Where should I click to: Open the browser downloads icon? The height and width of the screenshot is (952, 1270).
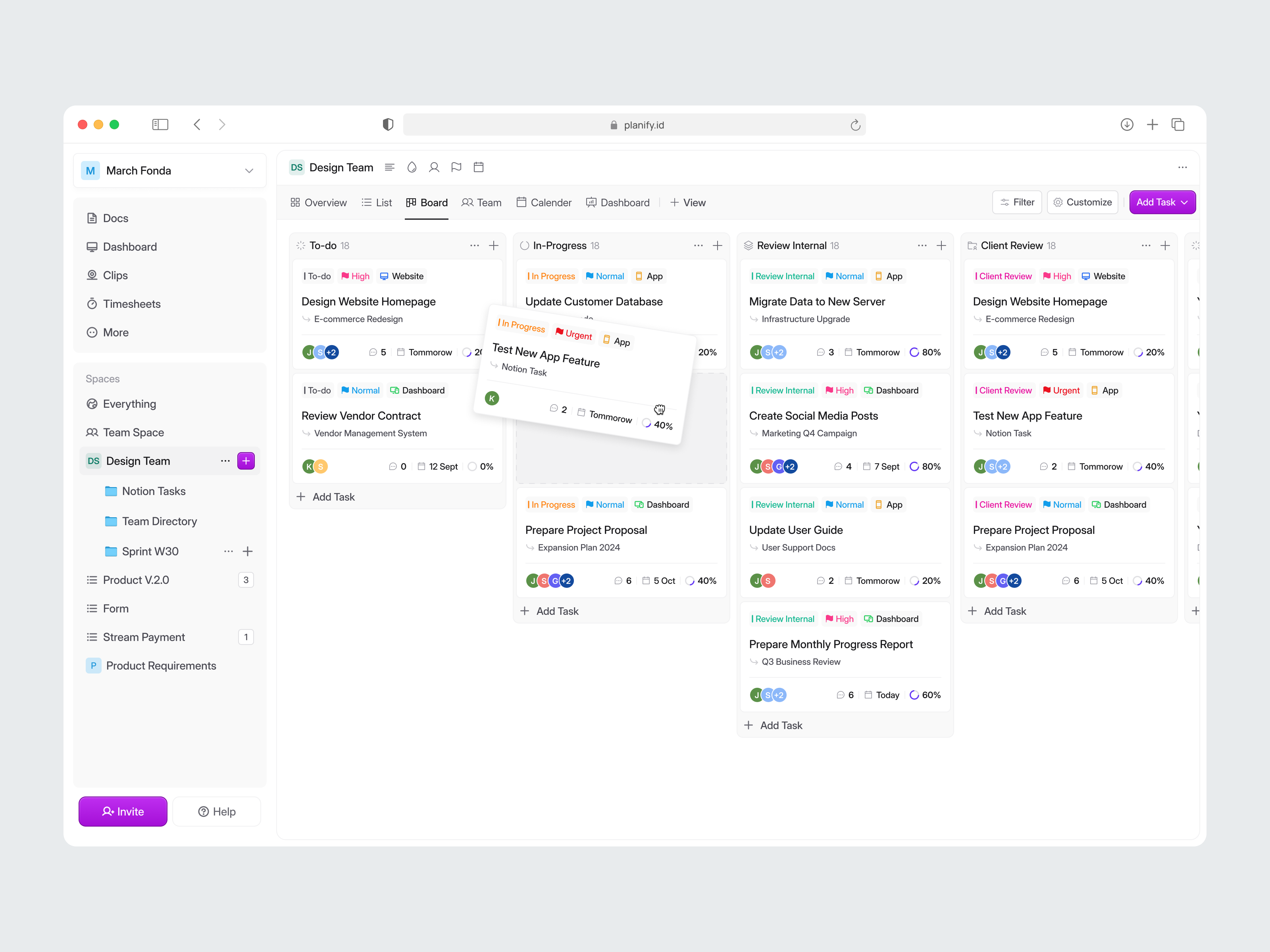point(1126,125)
